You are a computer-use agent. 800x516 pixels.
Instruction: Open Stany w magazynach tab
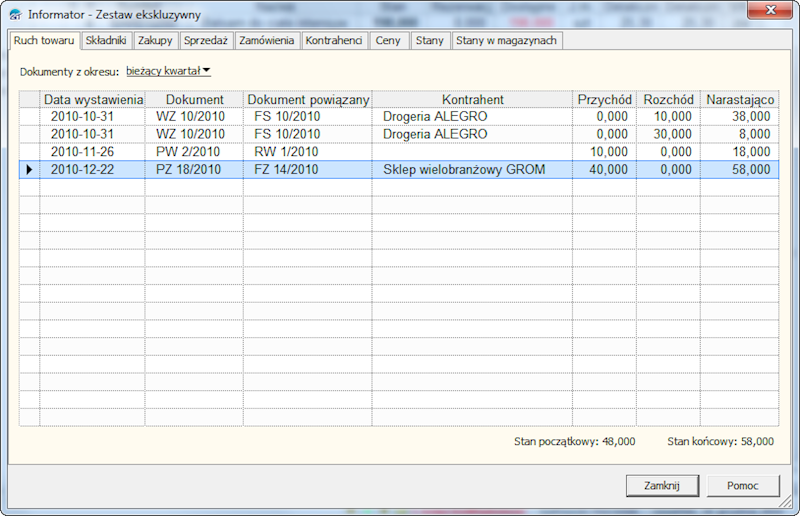coord(507,41)
